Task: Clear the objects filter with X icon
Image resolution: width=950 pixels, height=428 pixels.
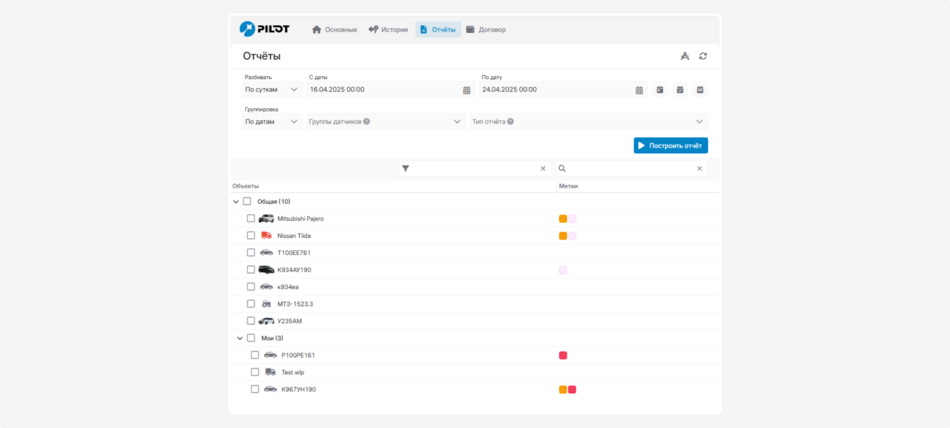Action: [543, 169]
